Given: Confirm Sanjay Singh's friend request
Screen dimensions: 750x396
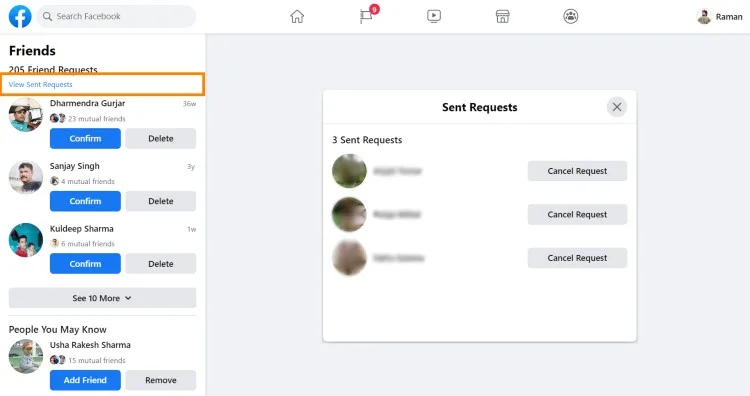Looking at the screenshot, I should (85, 201).
